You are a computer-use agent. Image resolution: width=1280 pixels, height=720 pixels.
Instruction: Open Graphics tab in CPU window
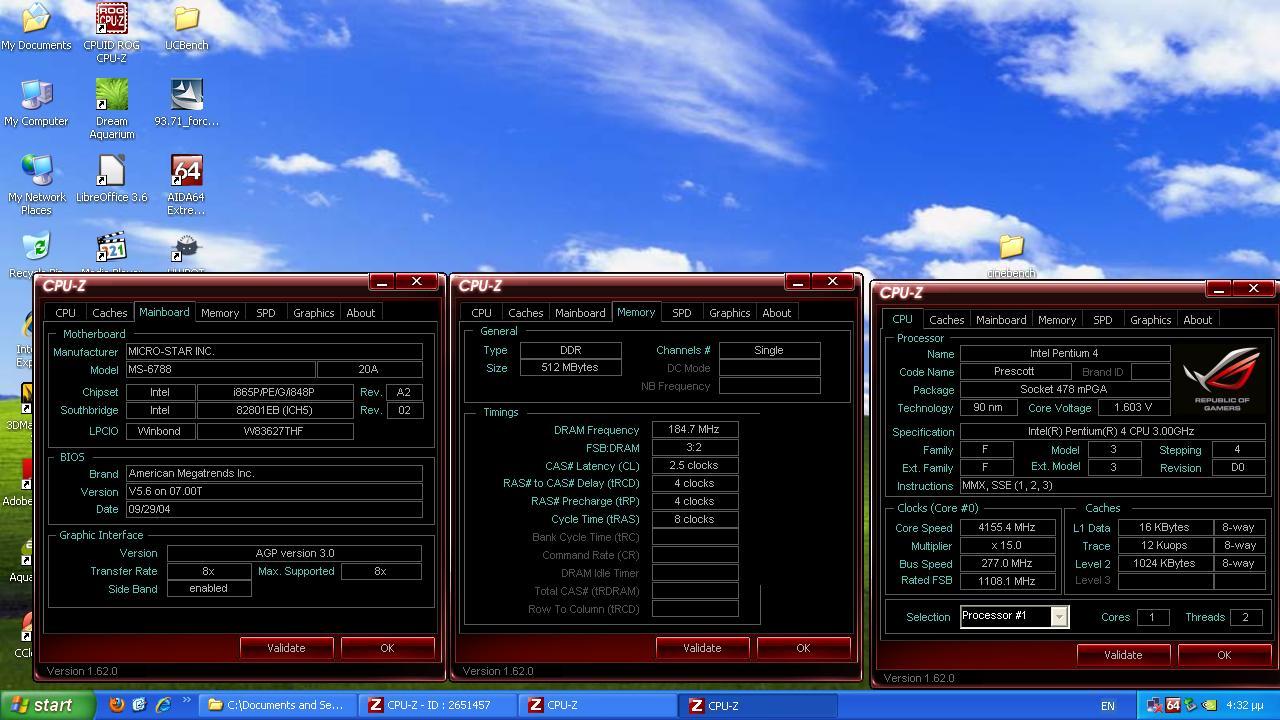[1150, 320]
